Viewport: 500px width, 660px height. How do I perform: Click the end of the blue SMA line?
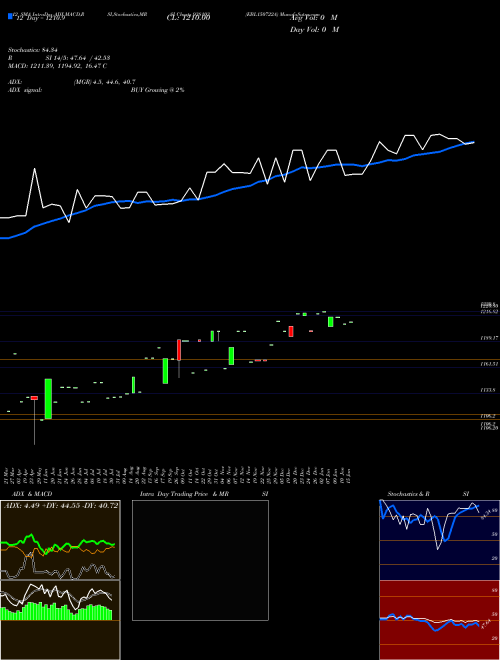click(474, 142)
